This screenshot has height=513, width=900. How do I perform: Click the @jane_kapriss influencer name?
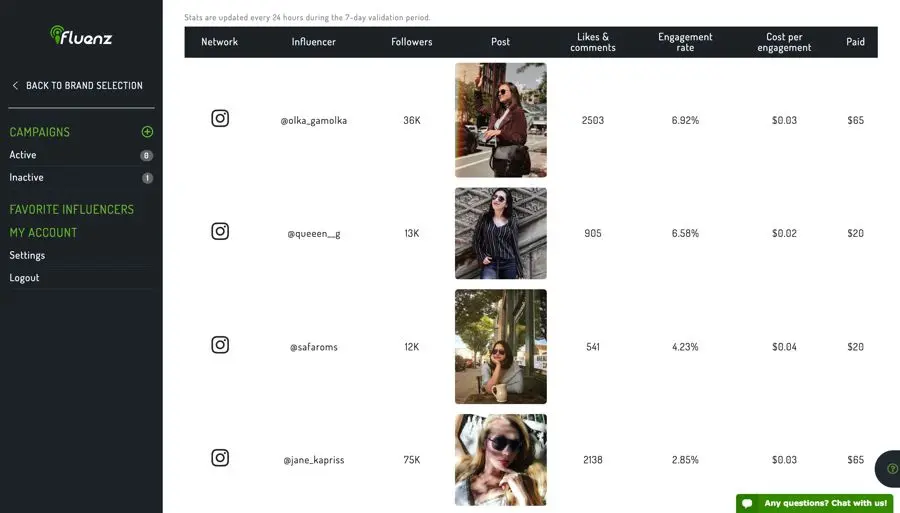tap(313, 460)
